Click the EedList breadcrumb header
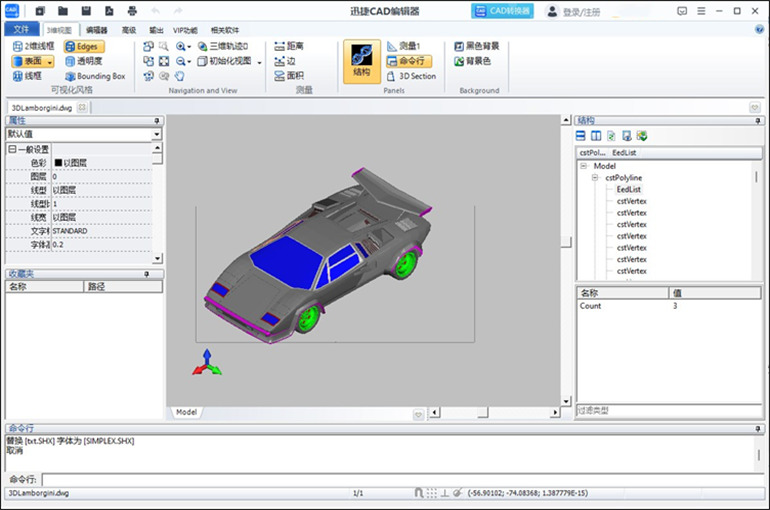 (624, 153)
